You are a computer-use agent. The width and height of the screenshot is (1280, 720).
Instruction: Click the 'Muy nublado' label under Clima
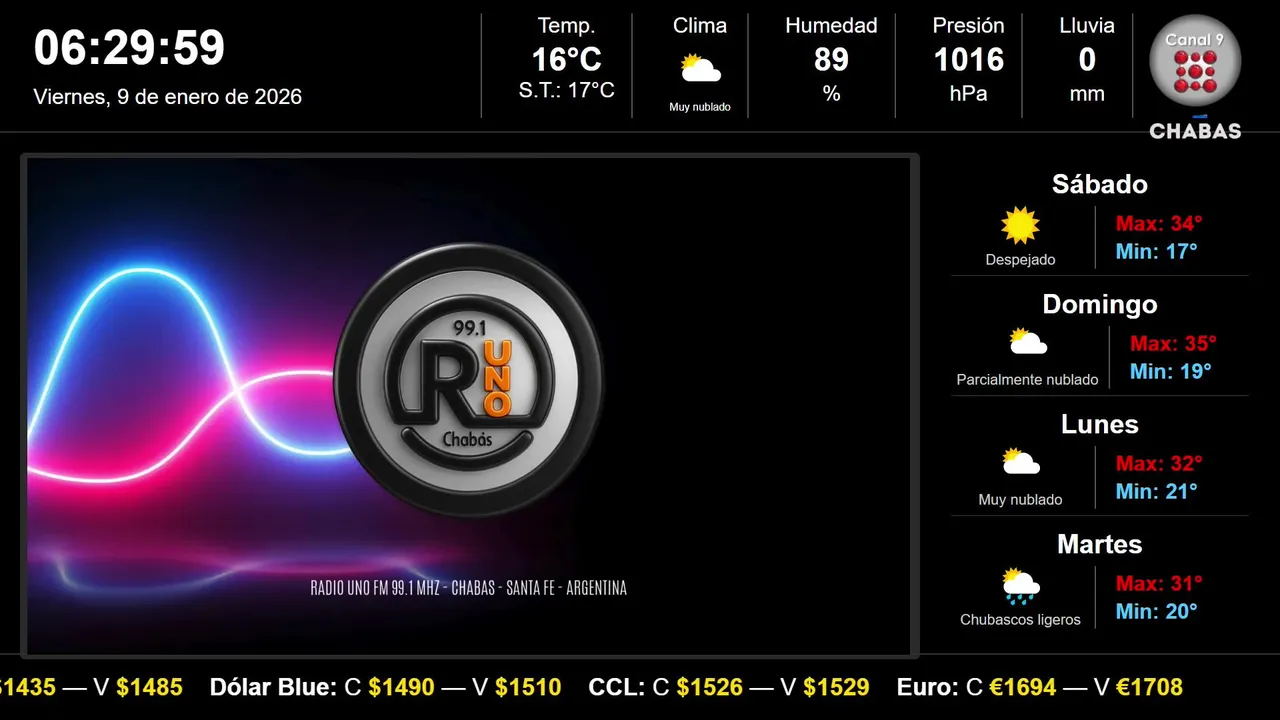point(700,107)
